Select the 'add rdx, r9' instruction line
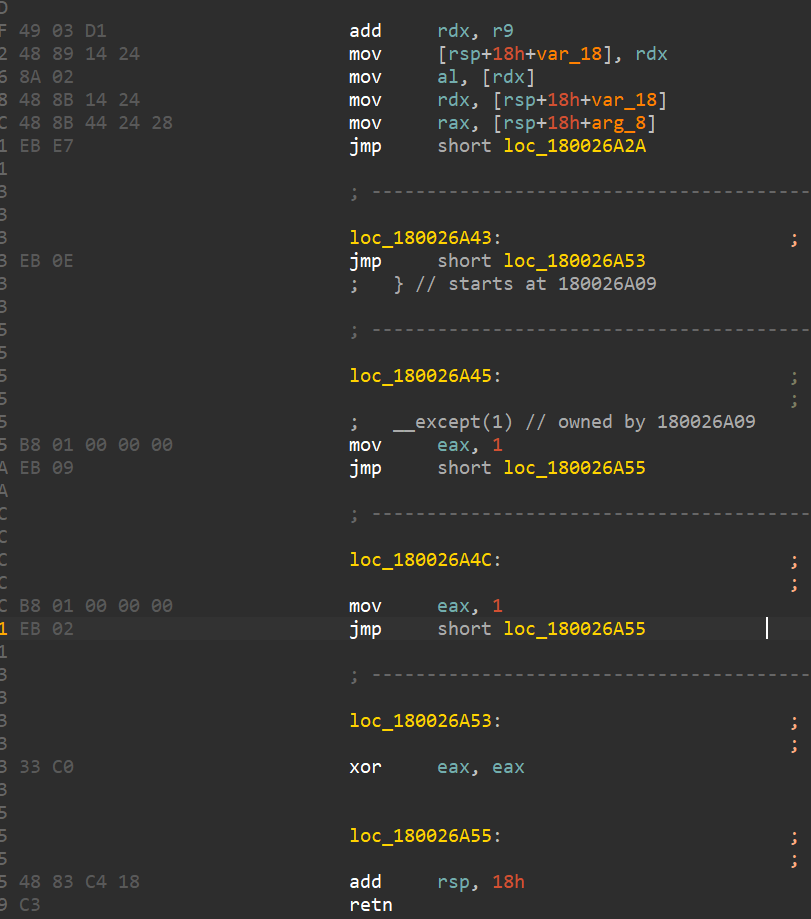Image resolution: width=811 pixels, height=919 pixels. 431,30
